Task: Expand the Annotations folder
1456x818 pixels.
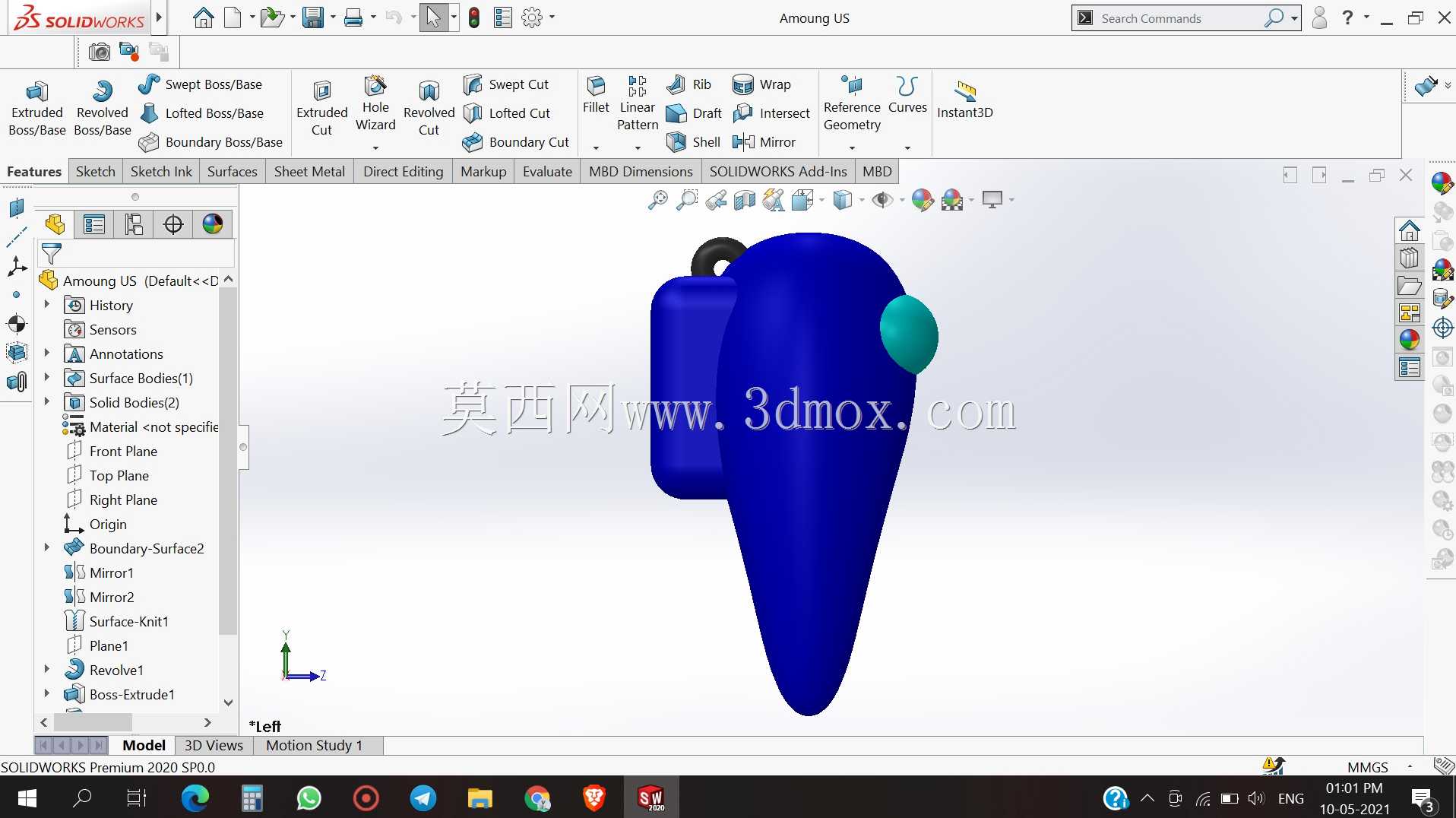Action: (46, 353)
